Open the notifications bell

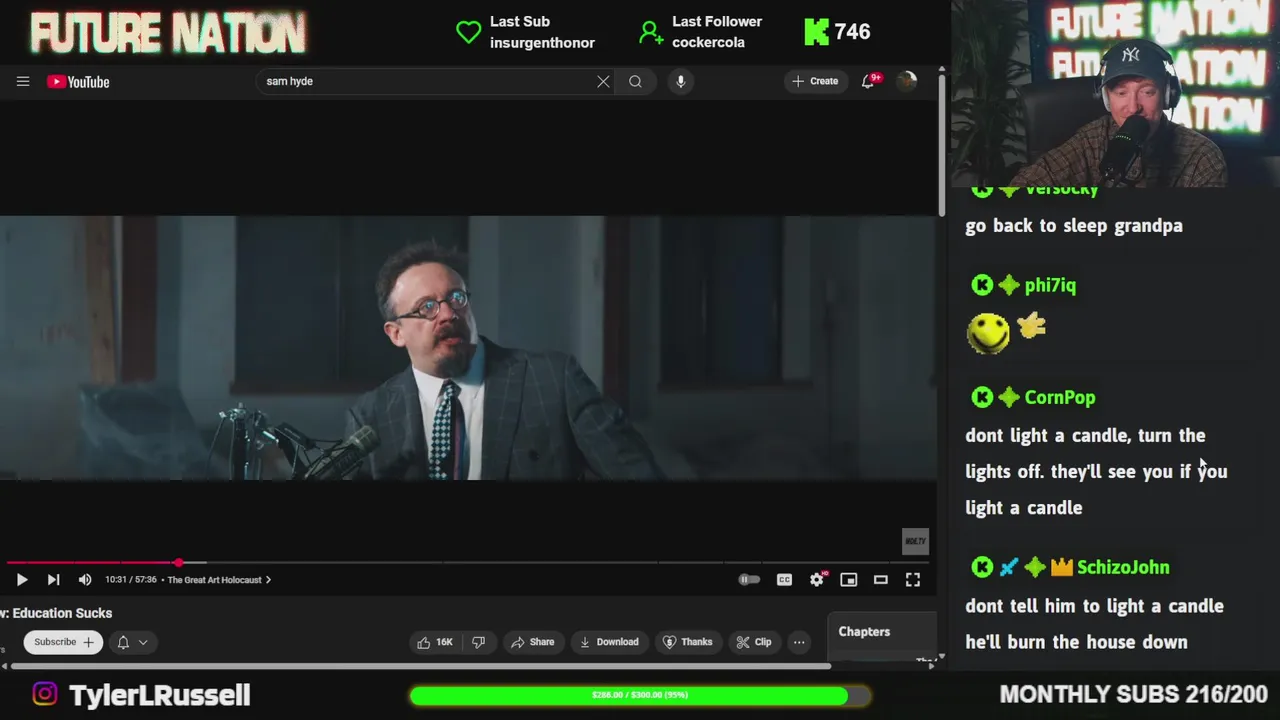868,81
